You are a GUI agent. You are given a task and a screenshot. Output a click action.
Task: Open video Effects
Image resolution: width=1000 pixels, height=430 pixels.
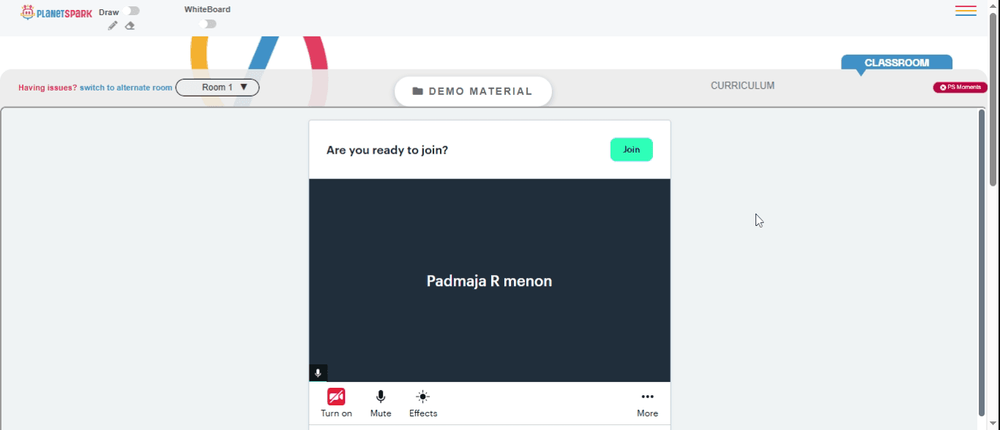[x=423, y=403]
